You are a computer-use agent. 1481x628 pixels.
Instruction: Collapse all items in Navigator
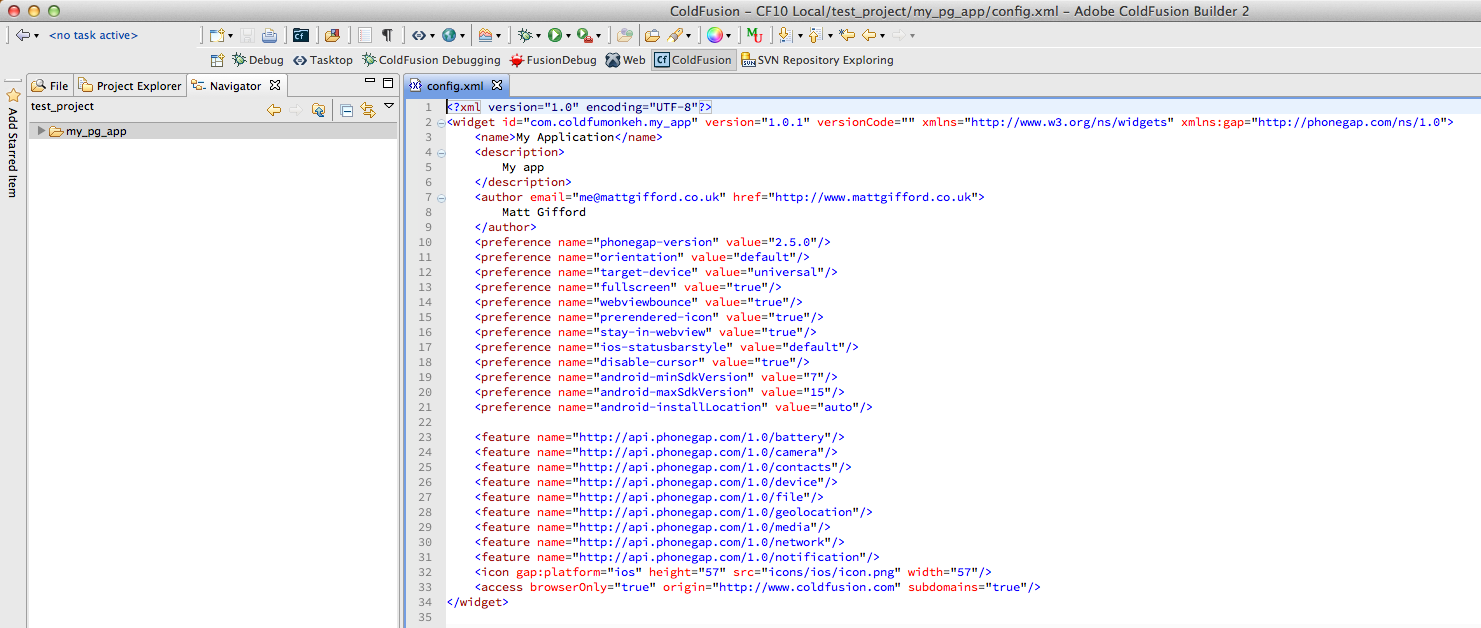[x=347, y=110]
